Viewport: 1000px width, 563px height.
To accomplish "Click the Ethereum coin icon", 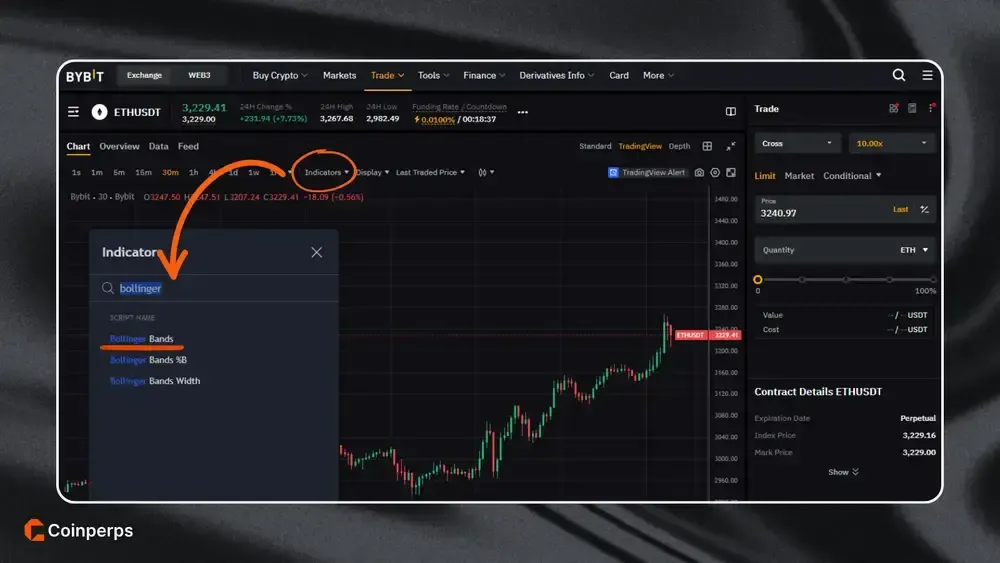I will [99, 112].
